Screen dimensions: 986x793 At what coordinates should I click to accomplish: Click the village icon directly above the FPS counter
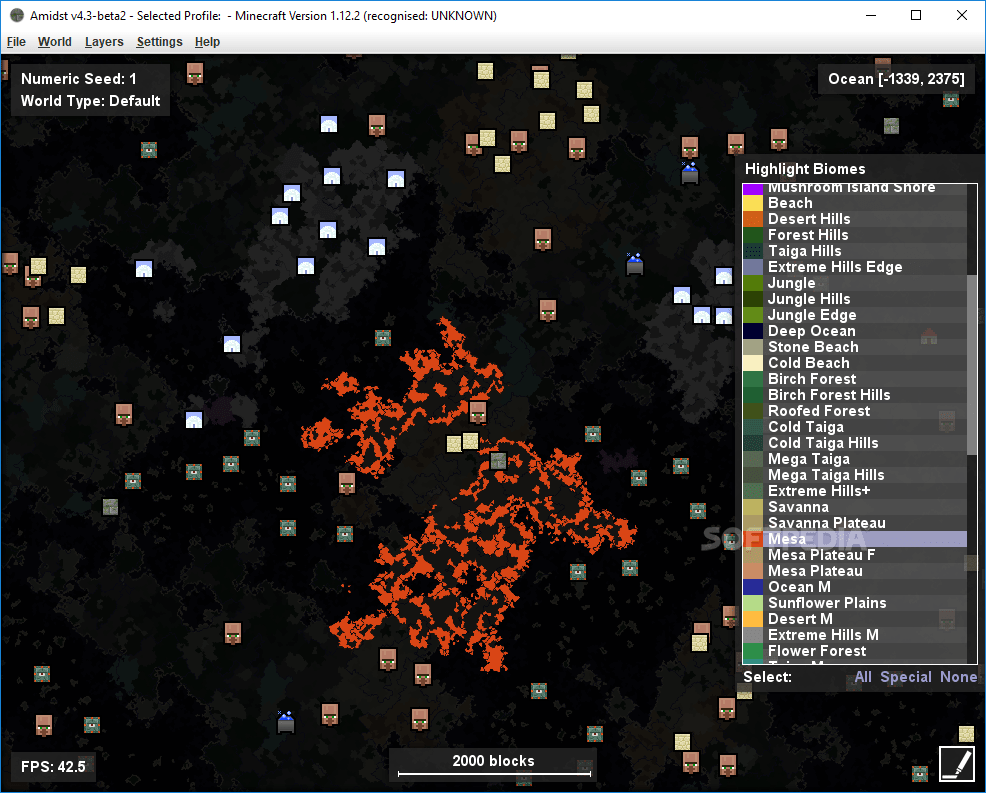point(43,725)
